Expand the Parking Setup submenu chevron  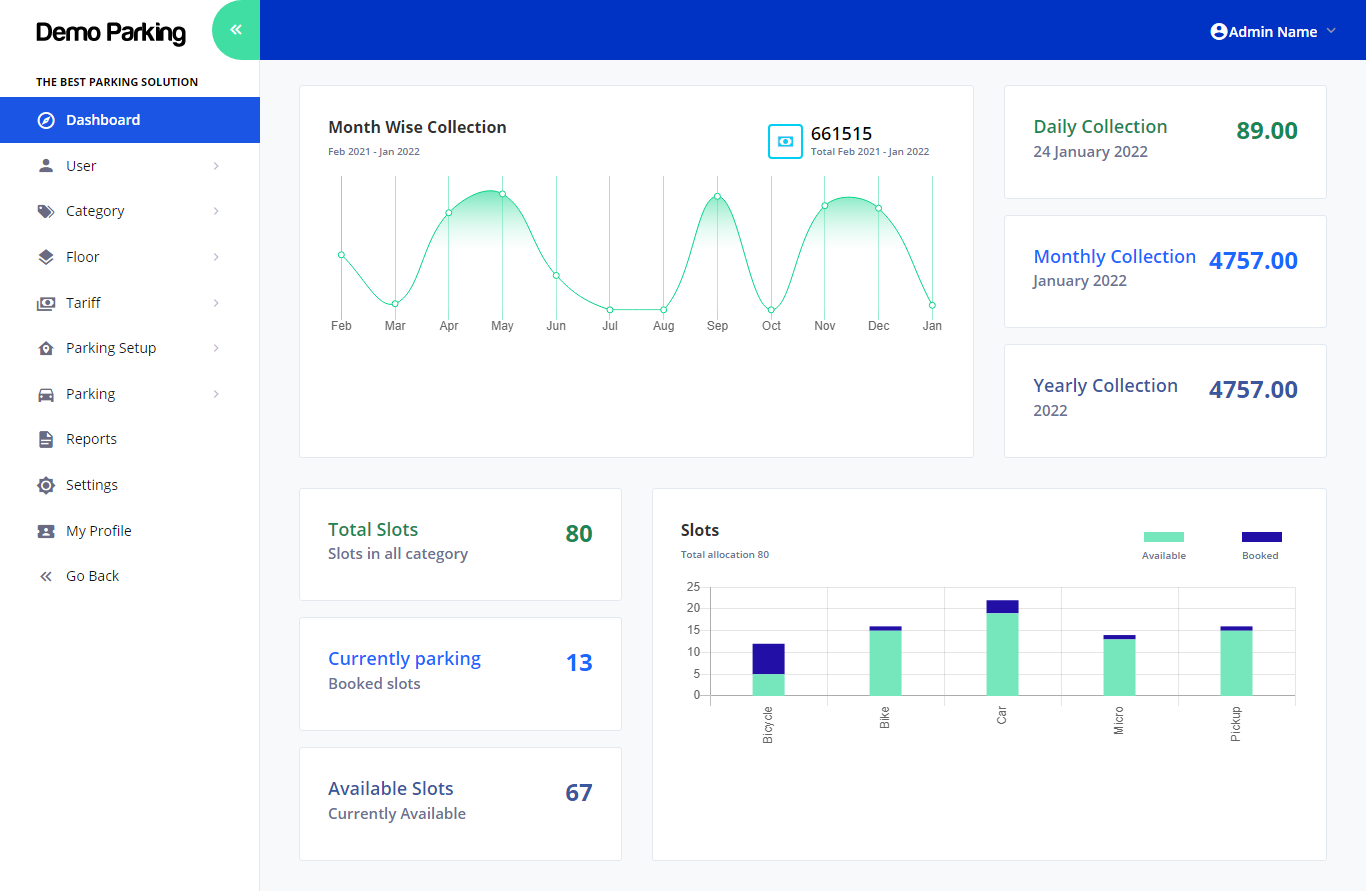[x=216, y=348]
